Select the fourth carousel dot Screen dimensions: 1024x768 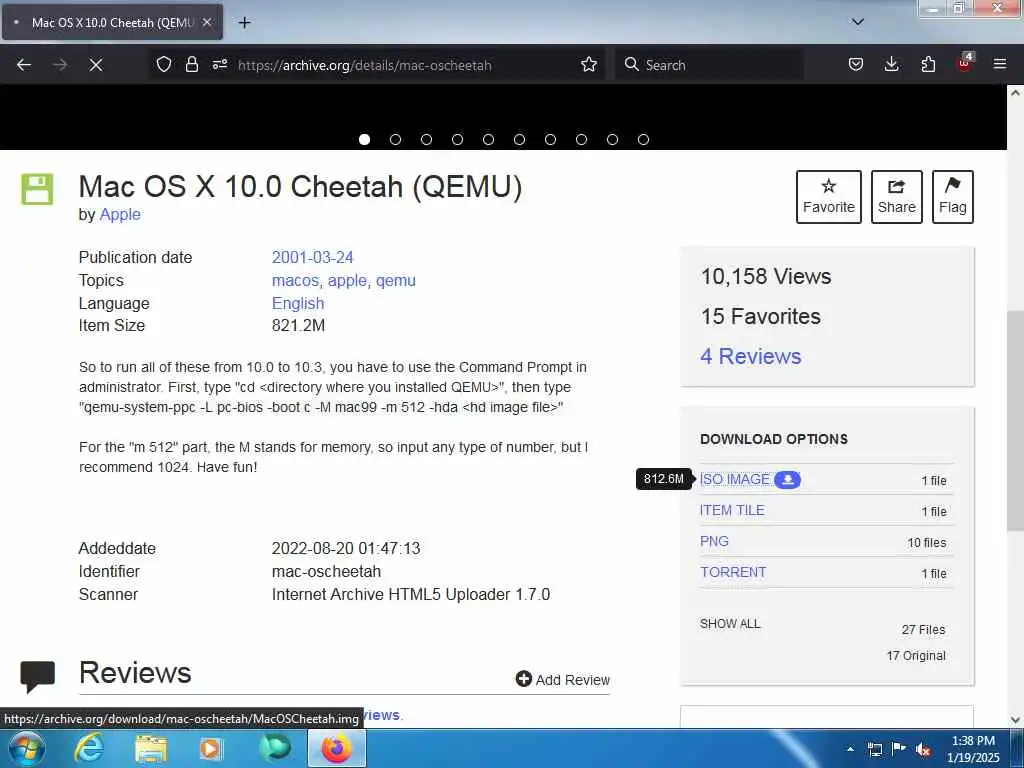[x=457, y=139]
